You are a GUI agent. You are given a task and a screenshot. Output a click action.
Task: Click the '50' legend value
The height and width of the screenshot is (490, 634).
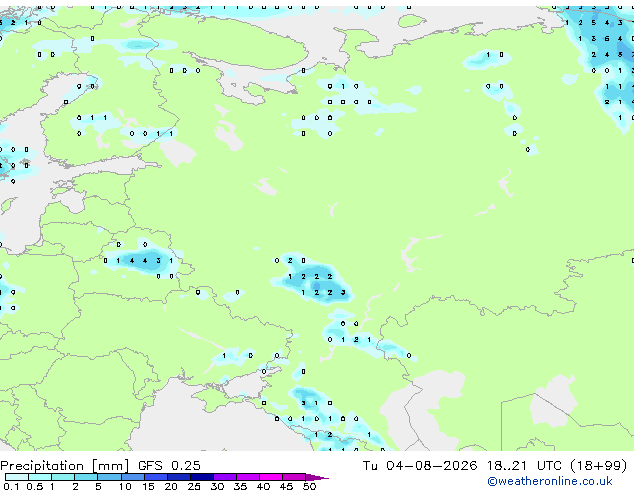[x=309, y=486]
